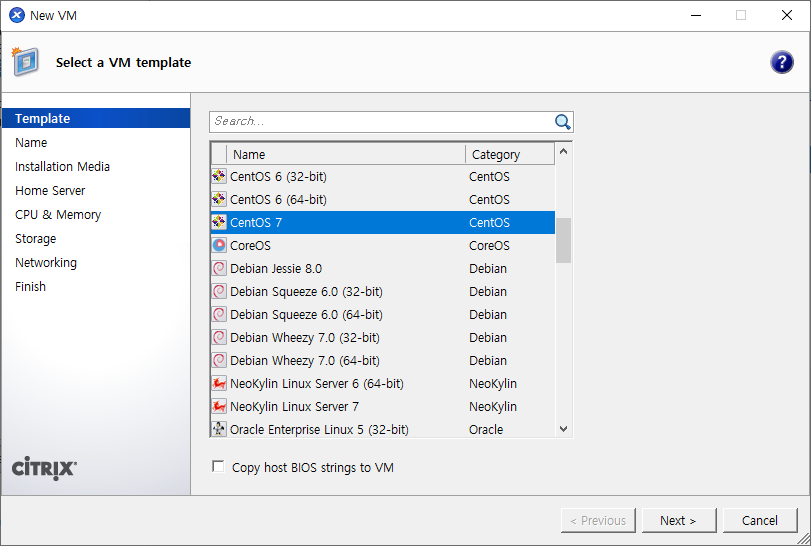Focus the Search... input field
811x546 pixels.
pyautogui.click(x=382, y=122)
